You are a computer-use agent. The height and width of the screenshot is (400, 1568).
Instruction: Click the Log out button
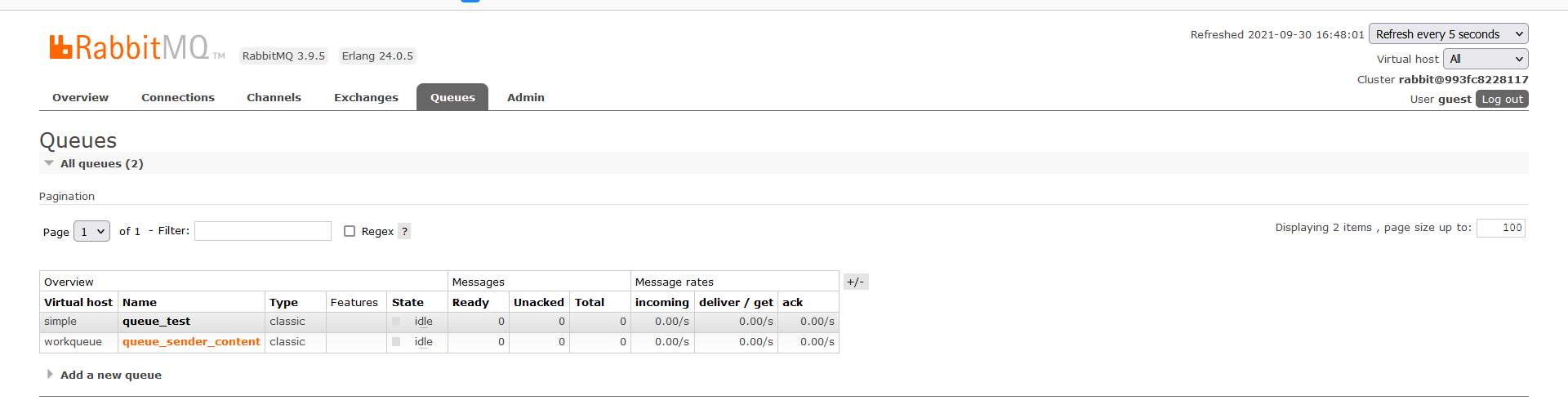(1502, 99)
